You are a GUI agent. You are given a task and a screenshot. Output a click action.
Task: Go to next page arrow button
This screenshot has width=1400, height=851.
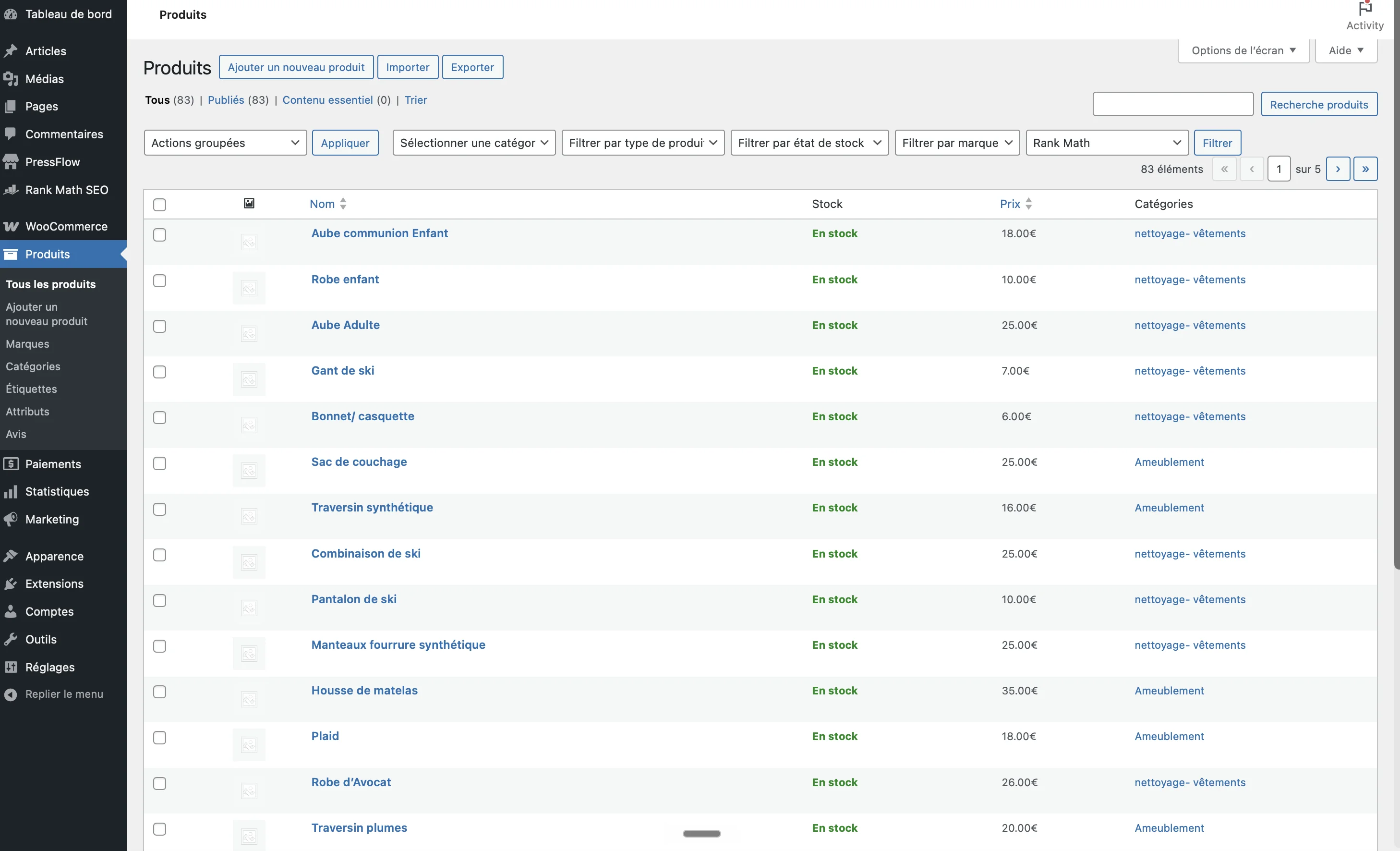[1338, 169]
